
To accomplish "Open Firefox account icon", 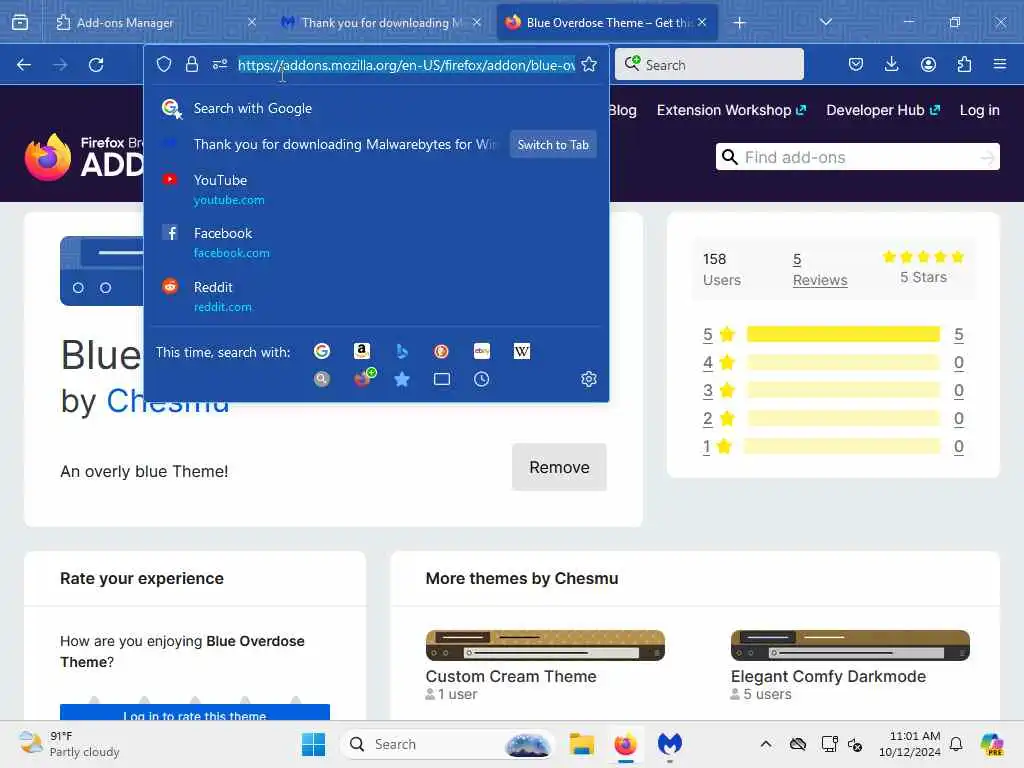I will pyautogui.click(x=928, y=64).
